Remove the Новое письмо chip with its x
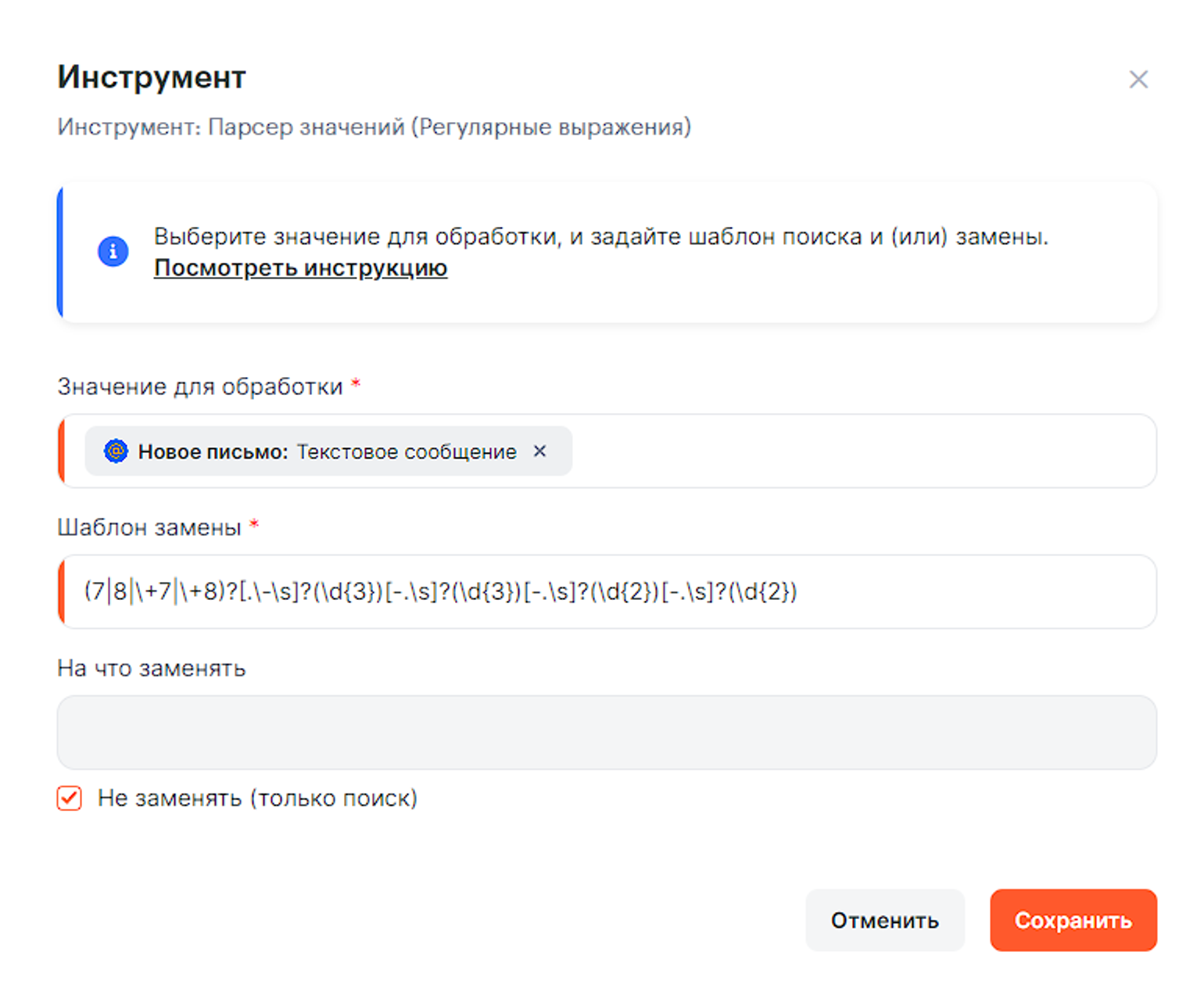Screen dimensions: 1204x984 (539, 451)
